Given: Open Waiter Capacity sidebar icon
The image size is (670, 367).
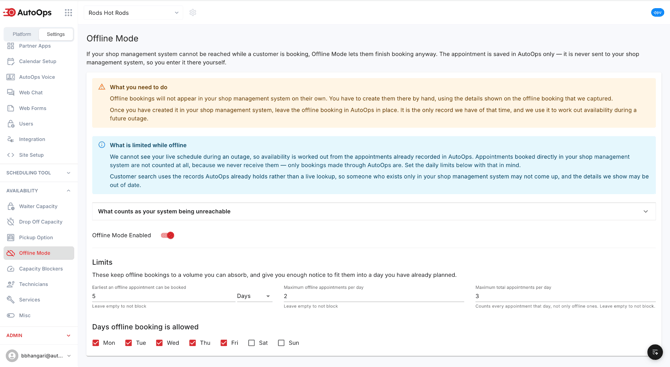Looking at the screenshot, I should (11, 206).
